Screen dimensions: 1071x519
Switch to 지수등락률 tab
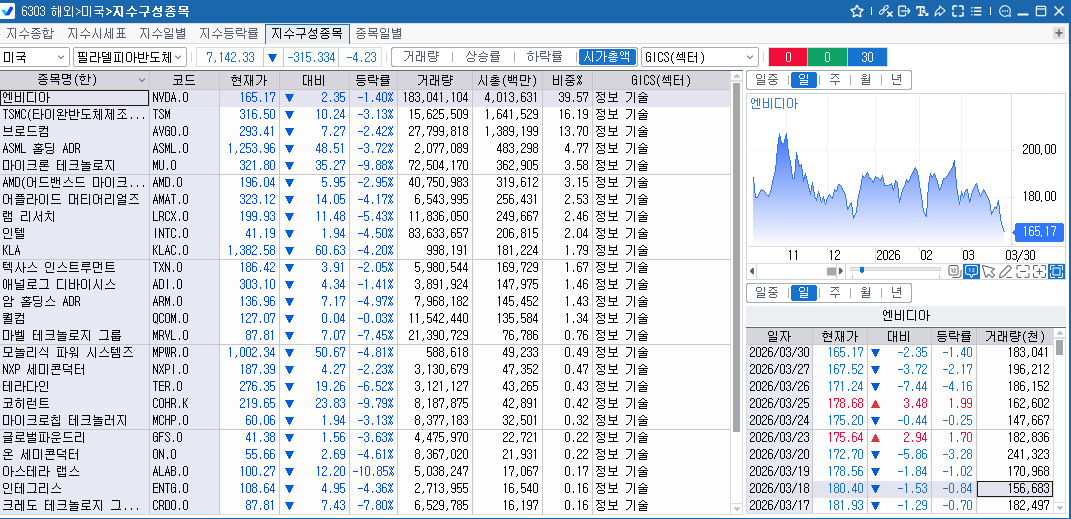coord(229,33)
